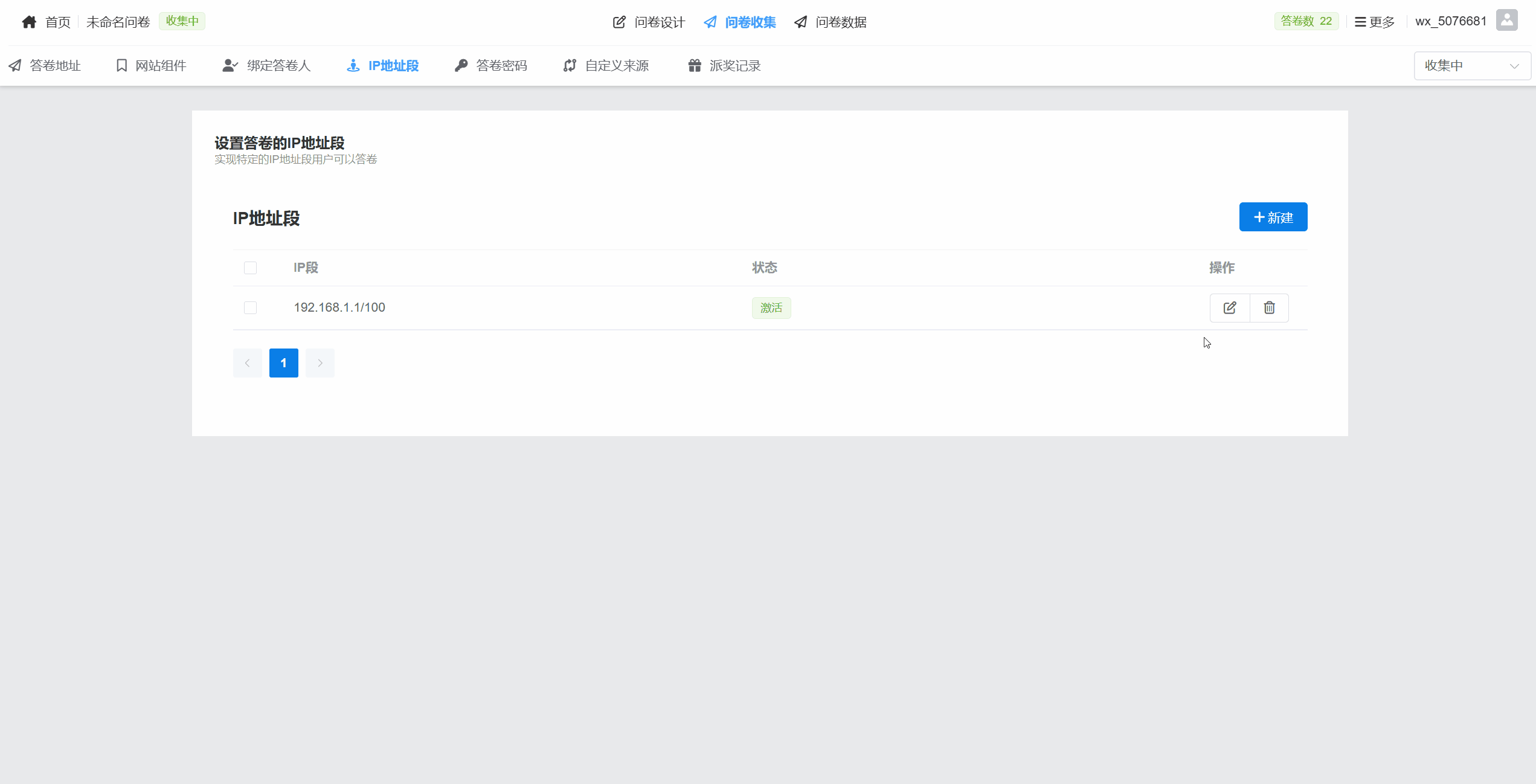
Task: Click the 答卷密码 key icon
Action: coord(461,65)
